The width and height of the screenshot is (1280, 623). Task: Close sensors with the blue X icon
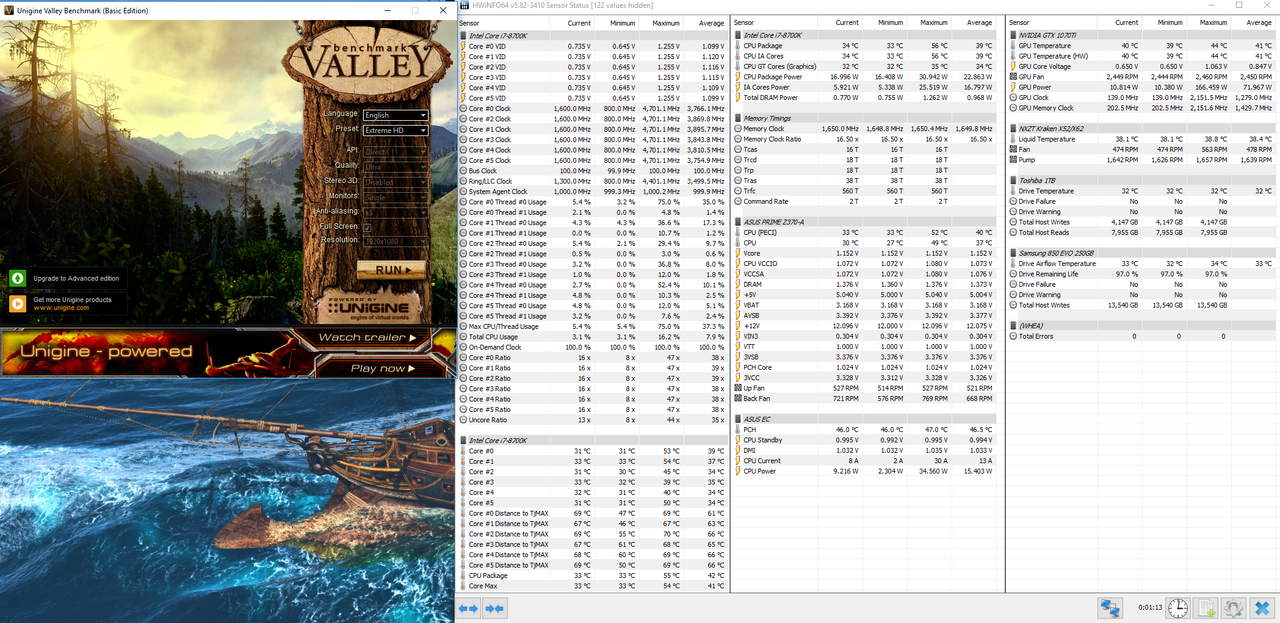[x=1261, y=608]
